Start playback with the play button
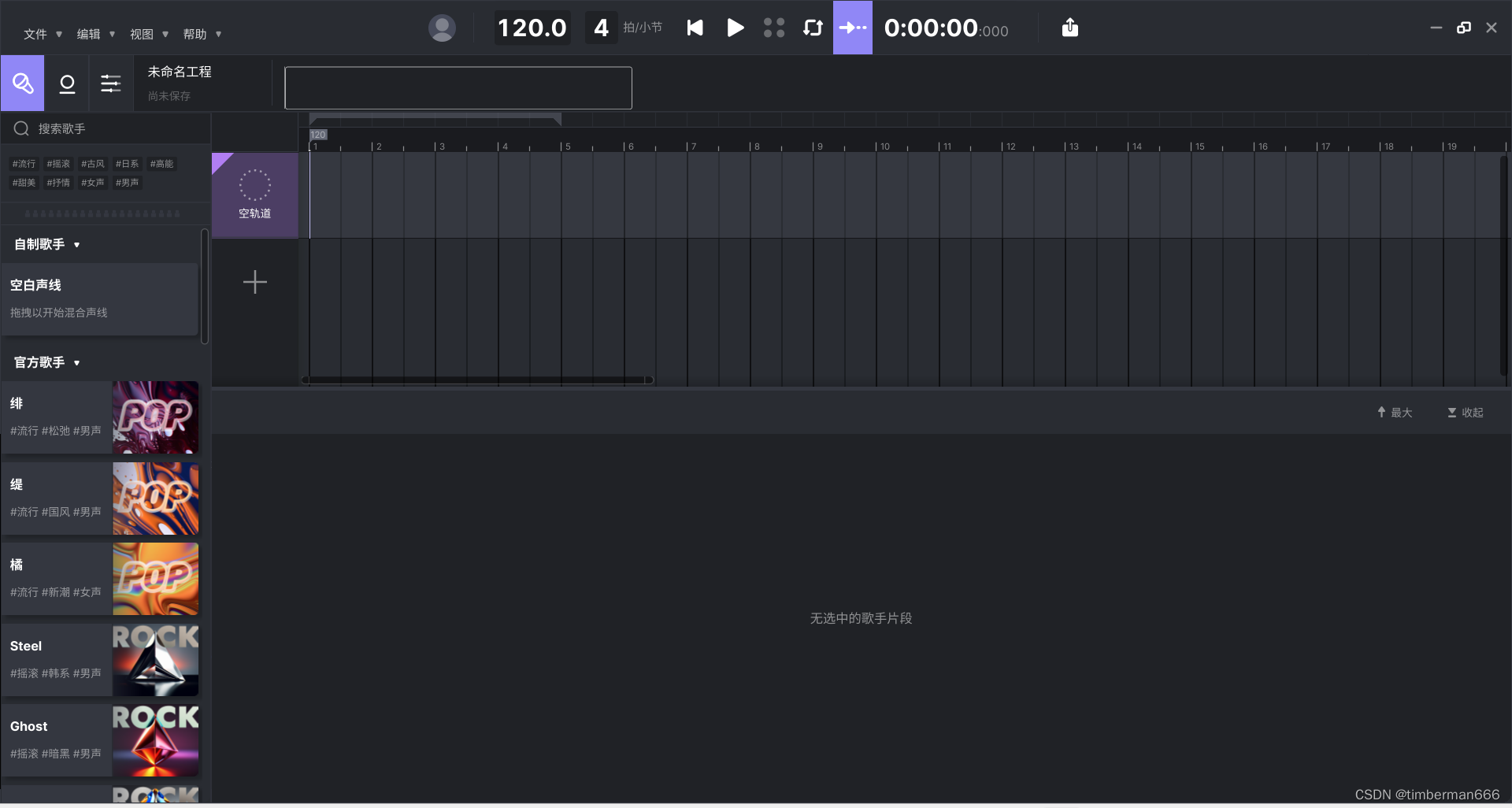 click(735, 28)
